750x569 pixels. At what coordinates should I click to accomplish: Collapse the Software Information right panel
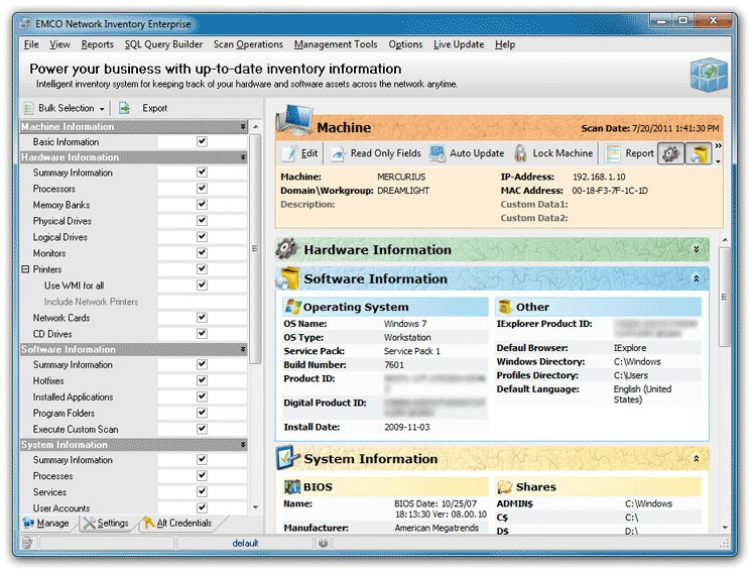pyautogui.click(x=696, y=278)
